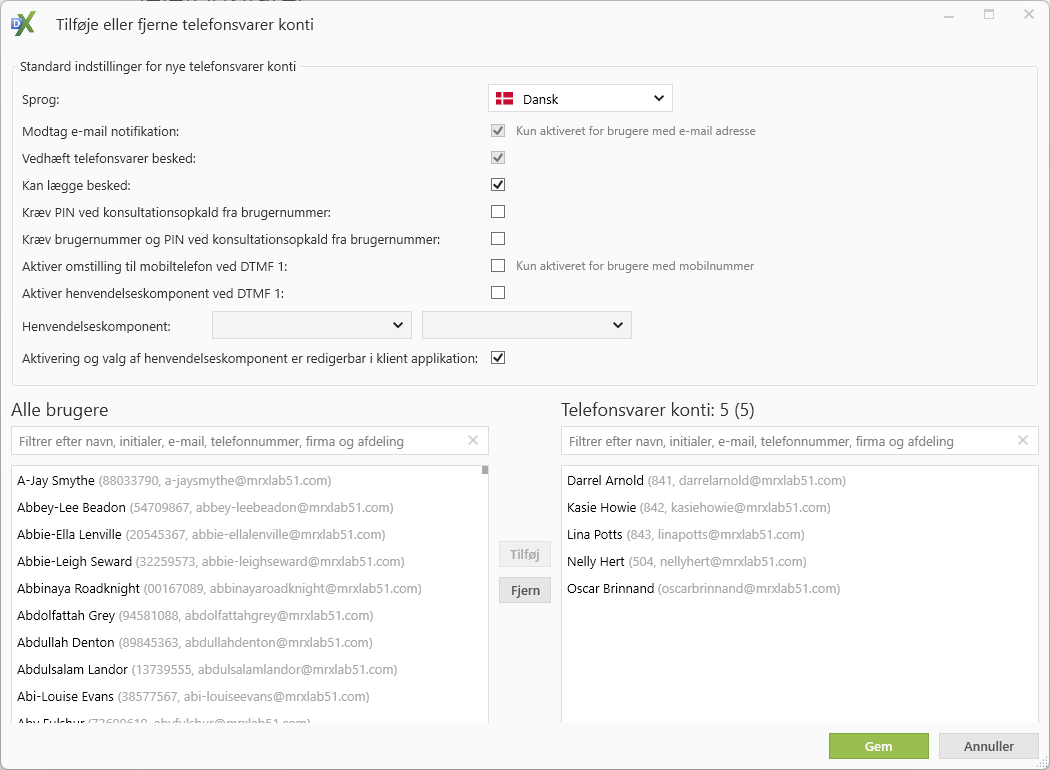Toggle the Kan lægge besked checkbox
The height and width of the screenshot is (770, 1050).
(x=498, y=185)
